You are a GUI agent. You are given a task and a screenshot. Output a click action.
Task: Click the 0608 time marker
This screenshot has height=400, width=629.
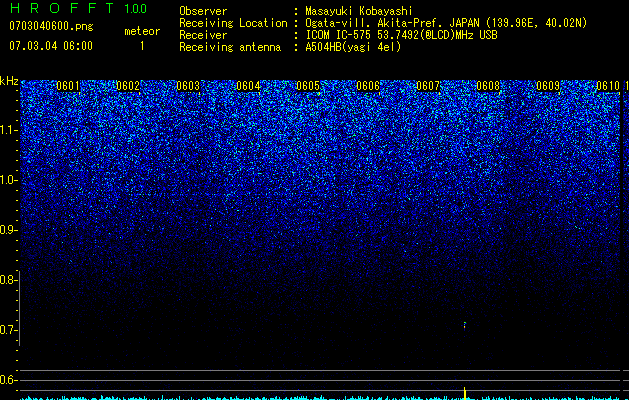coord(488,86)
